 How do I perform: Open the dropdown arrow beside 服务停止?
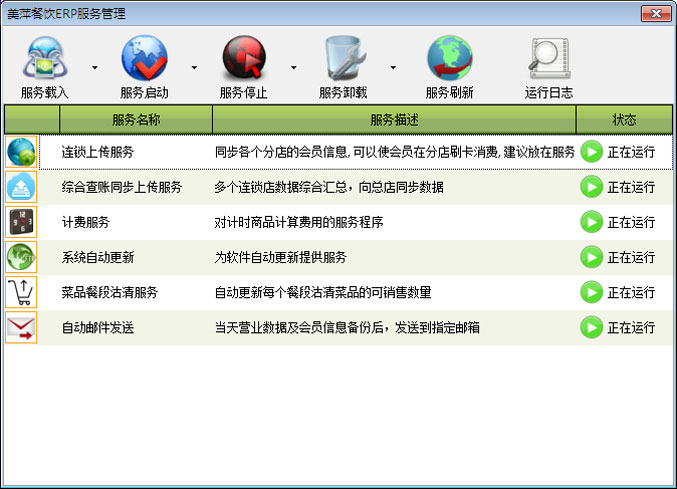point(294,68)
